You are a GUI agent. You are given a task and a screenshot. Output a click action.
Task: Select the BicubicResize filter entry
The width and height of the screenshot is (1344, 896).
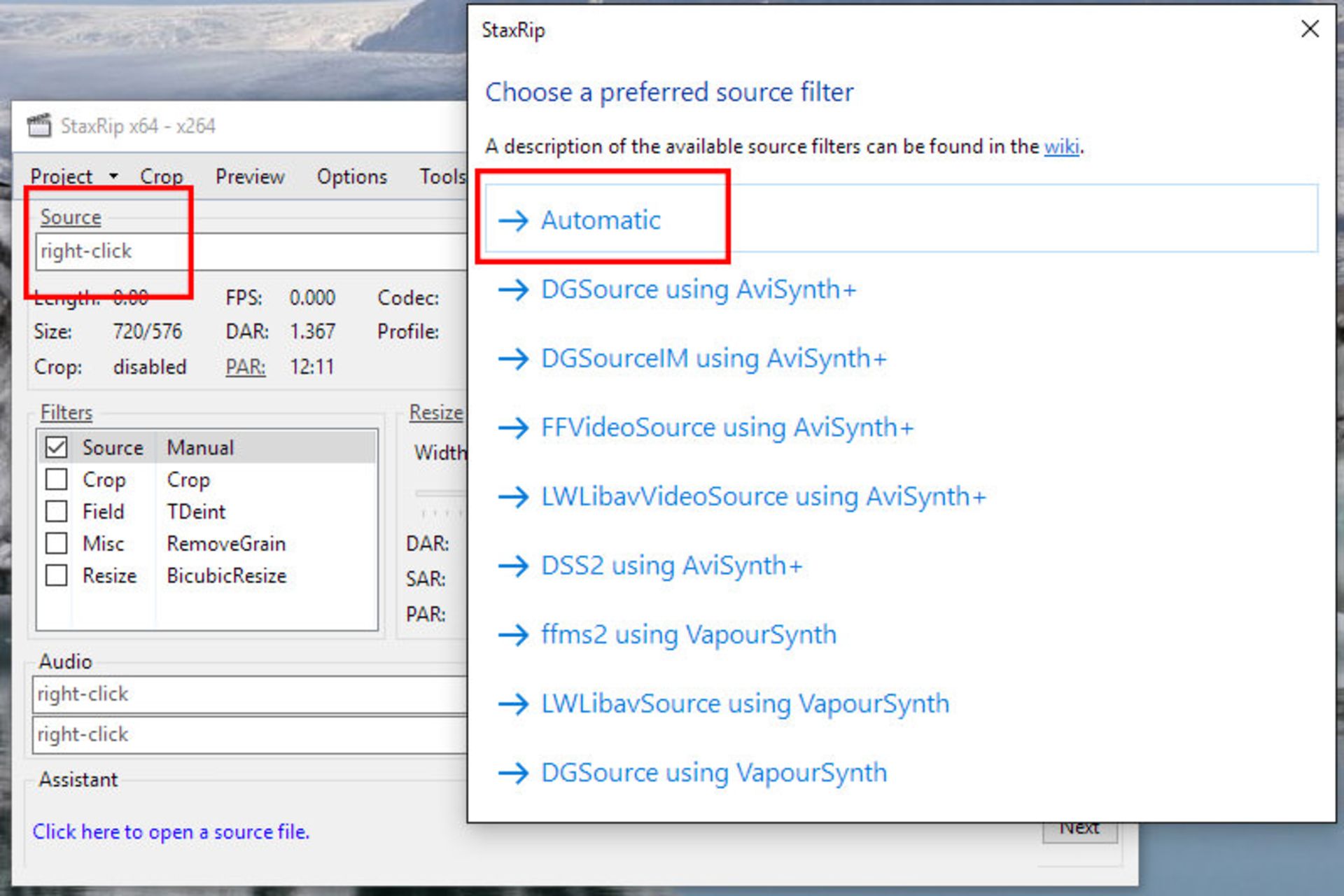tap(227, 575)
